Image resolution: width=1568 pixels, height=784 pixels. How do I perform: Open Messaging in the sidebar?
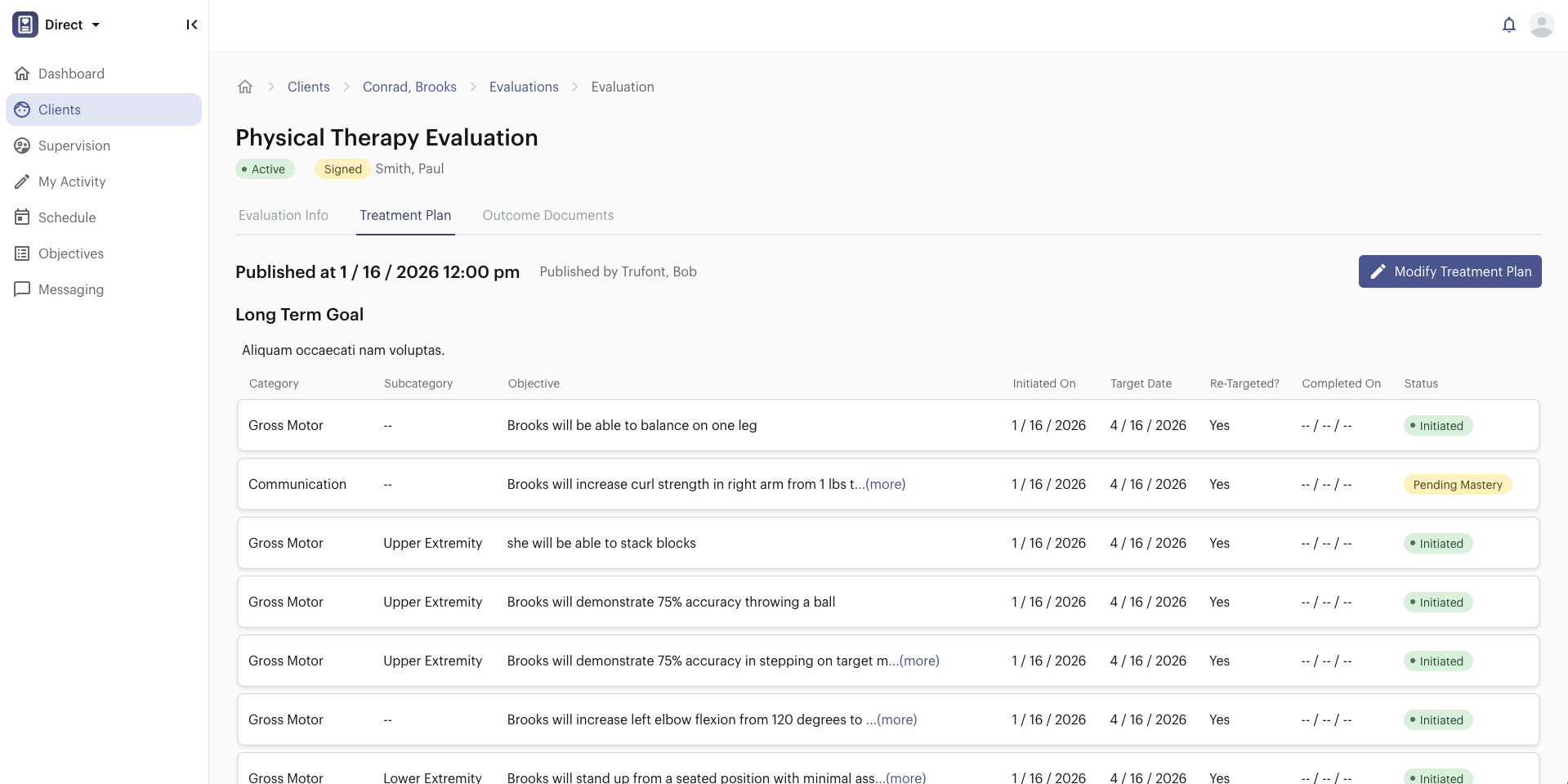pyautogui.click(x=70, y=289)
